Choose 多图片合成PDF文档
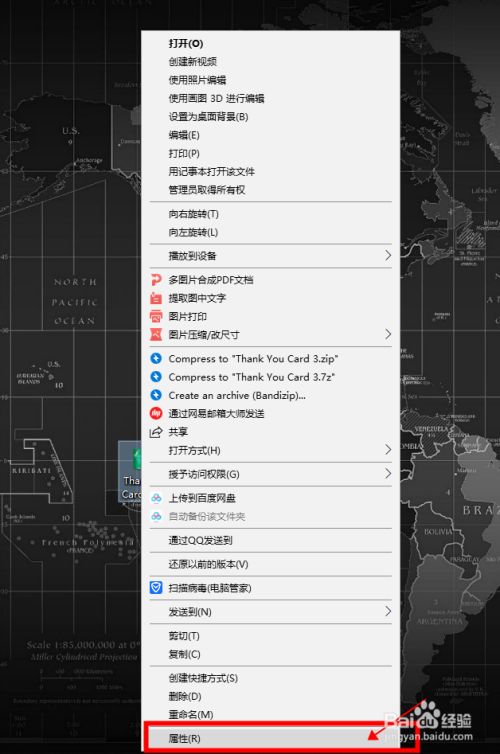 click(271, 280)
